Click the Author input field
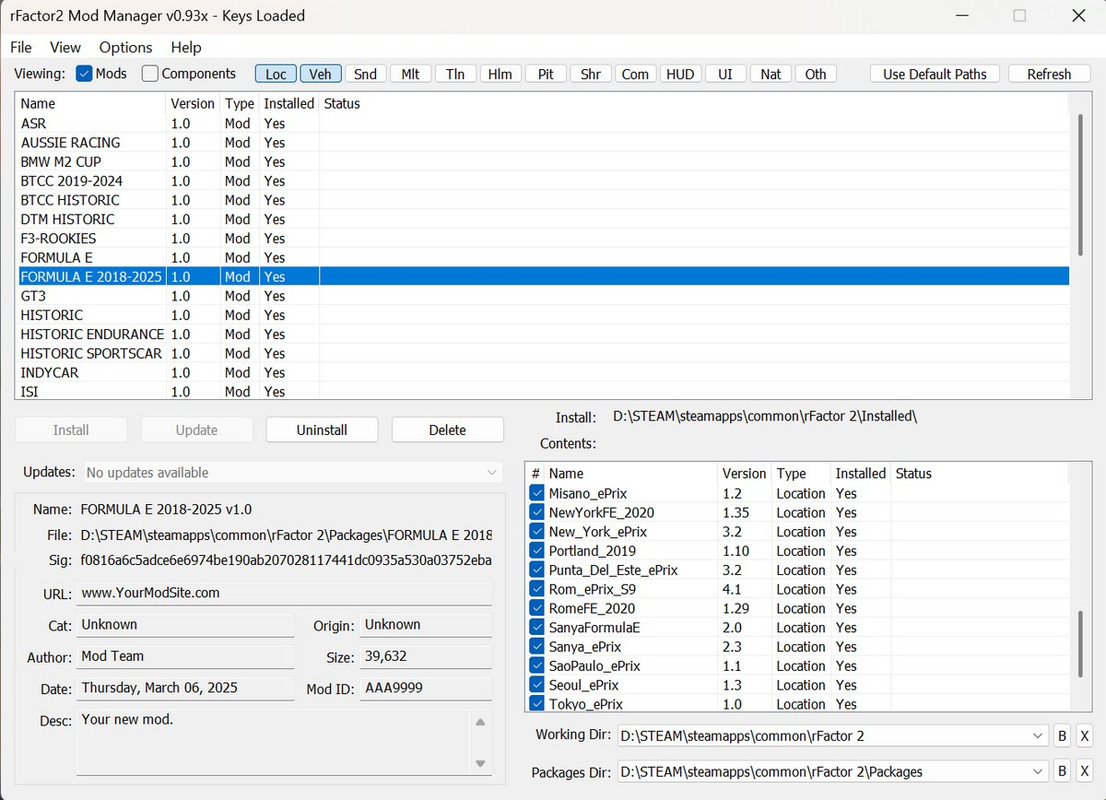The width and height of the screenshot is (1106, 800). pos(186,657)
